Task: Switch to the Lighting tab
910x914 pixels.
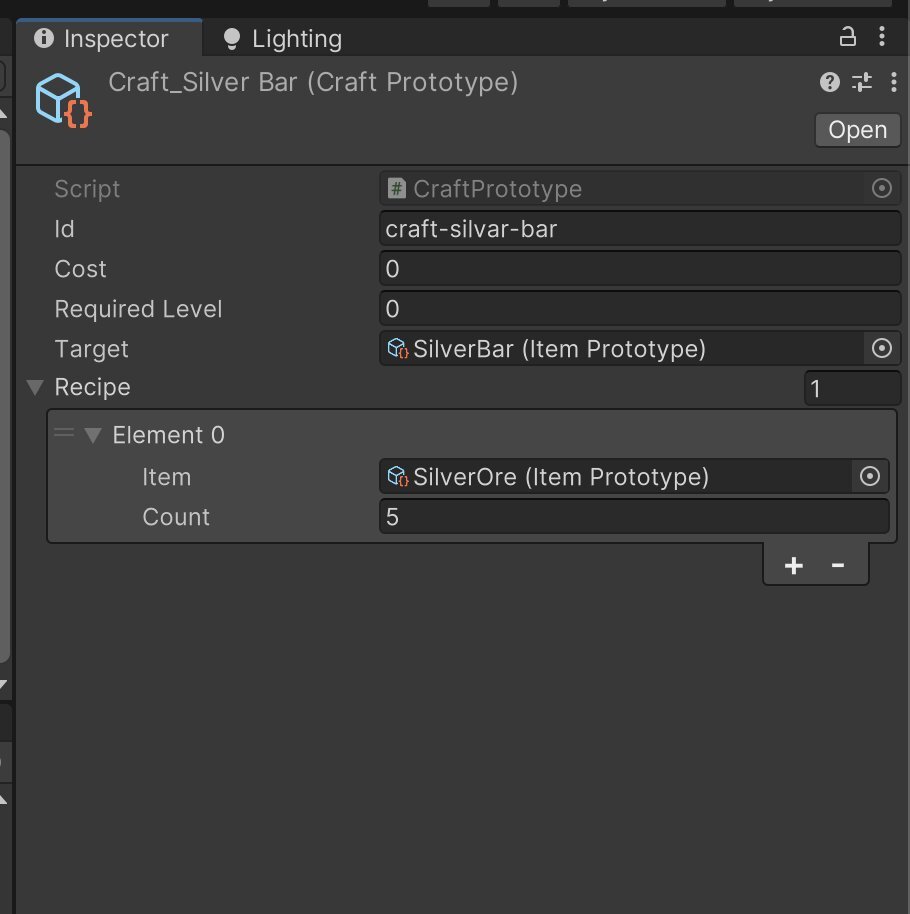Action: click(x=282, y=39)
